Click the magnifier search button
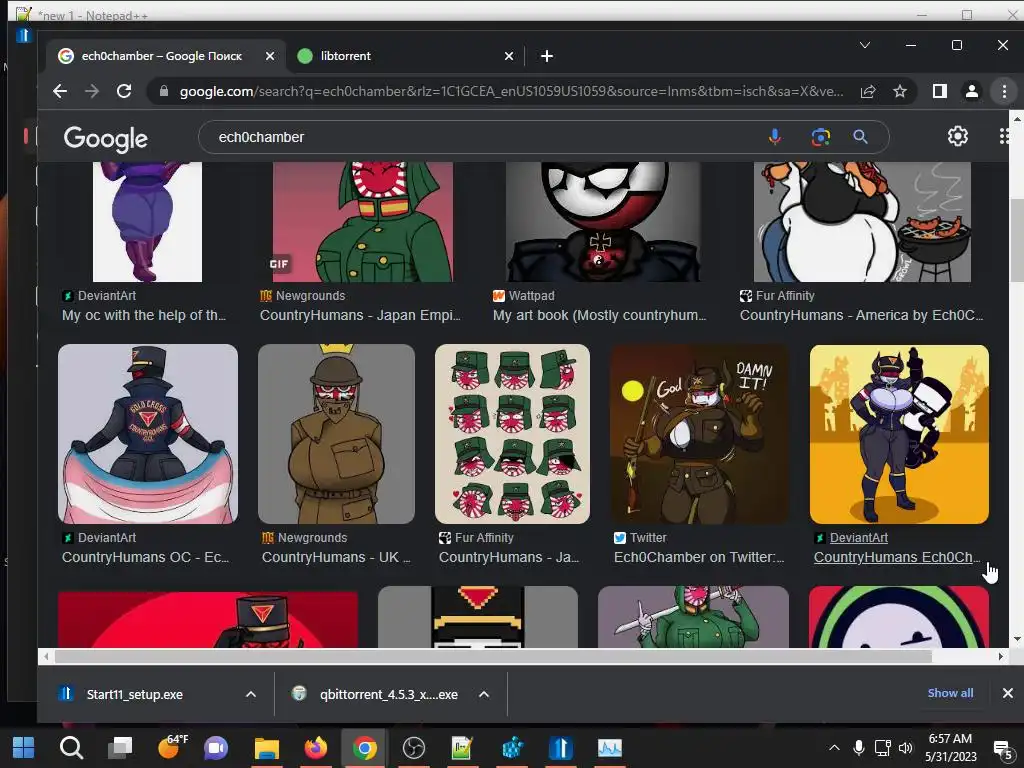Image resolution: width=1024 pixels, height=768 pixels. coord(861,136)
